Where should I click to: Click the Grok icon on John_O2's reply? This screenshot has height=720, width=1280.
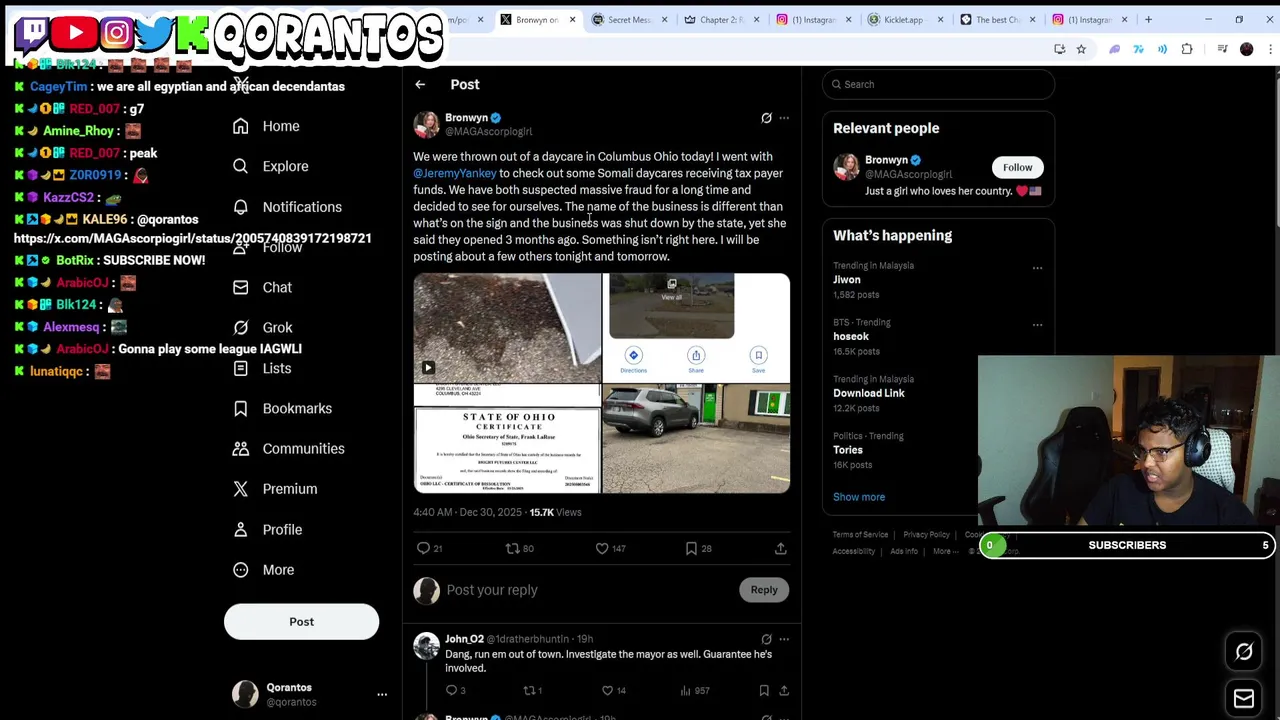pyautogui.click(x=766, y=639)
